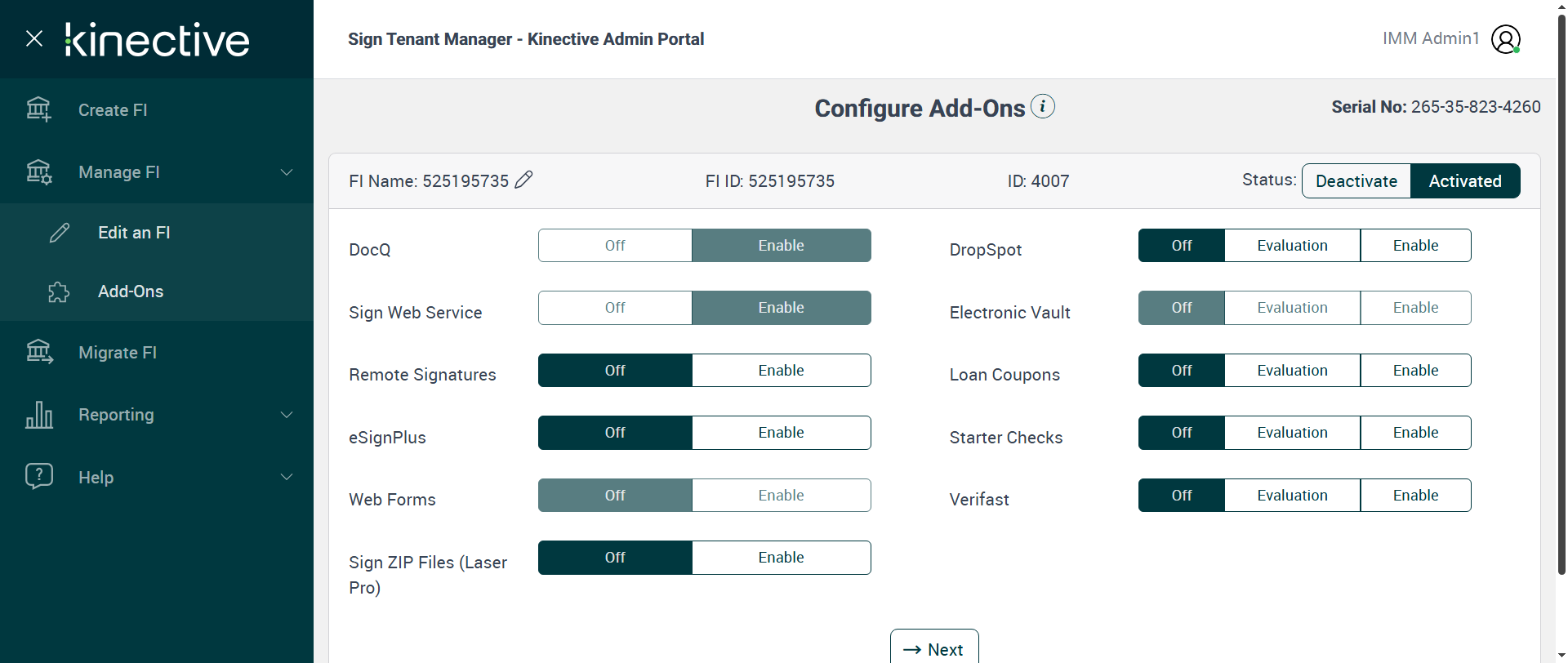
Task: Click the Deactivate status button
Action: (1356, 181)
